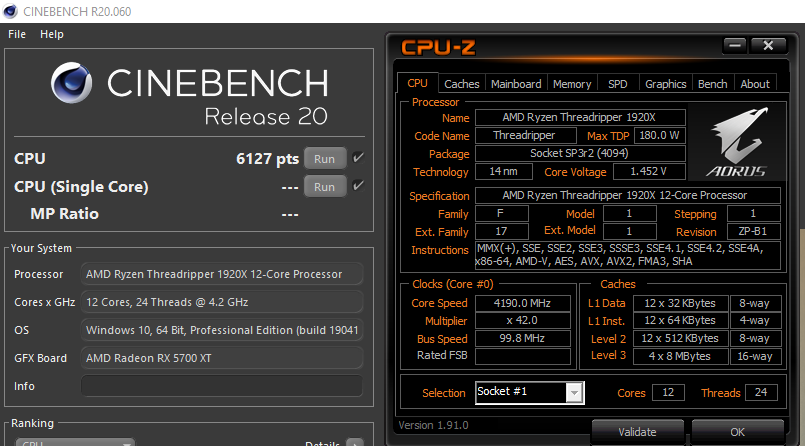Click the Ext. Family 17 value
Viewport: 805px width, 446px height.
(502, 231)
